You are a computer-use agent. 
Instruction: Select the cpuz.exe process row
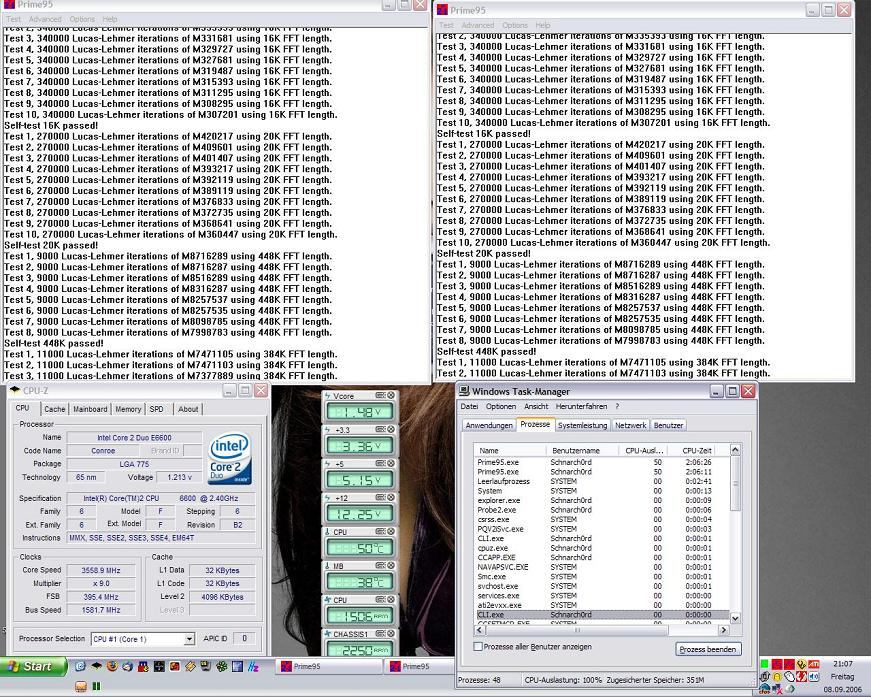(x=602, y=548)
